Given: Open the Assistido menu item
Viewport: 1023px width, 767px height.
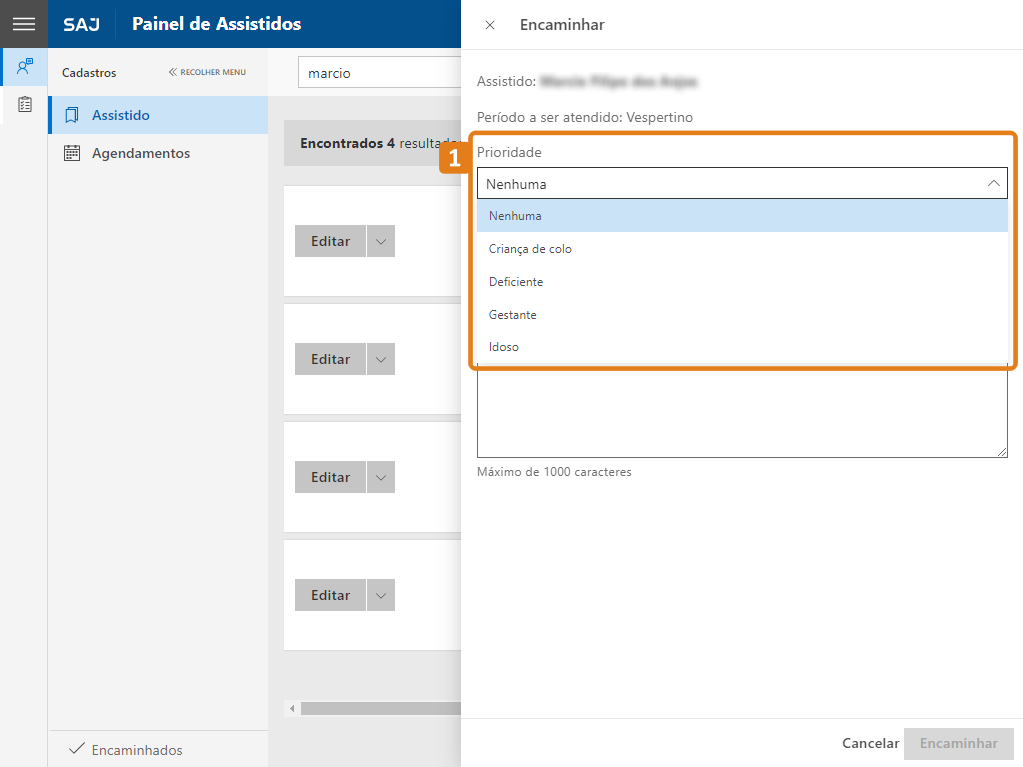Looking at the screenshot, I should point(159,115).
